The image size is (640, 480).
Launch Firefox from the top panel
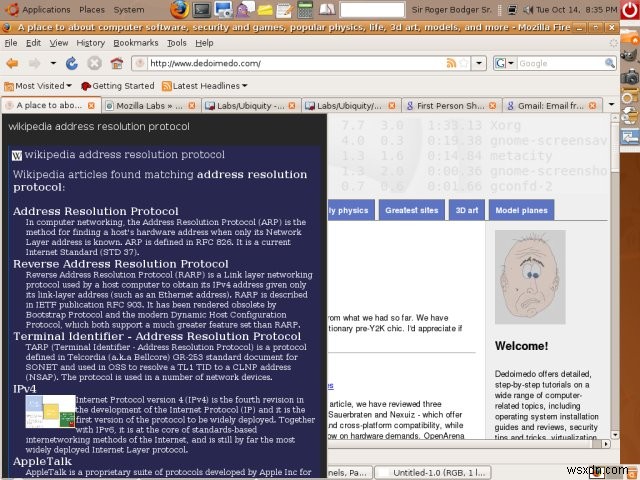point(180,10)
